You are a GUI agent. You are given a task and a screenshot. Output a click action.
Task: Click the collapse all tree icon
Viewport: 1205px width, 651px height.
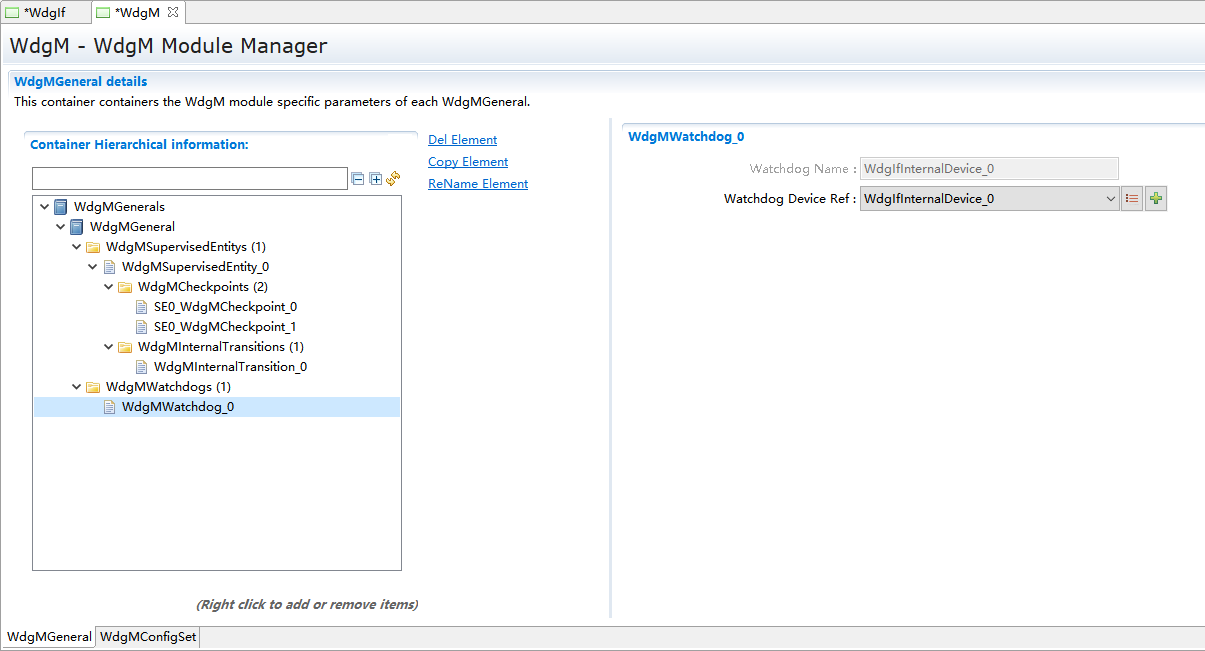(x=358, y=179)
